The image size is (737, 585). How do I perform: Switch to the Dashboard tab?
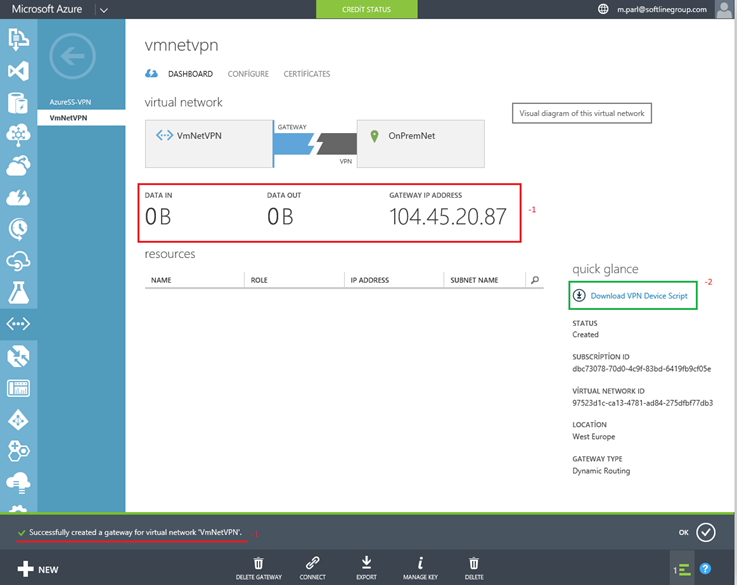(190, 74)
